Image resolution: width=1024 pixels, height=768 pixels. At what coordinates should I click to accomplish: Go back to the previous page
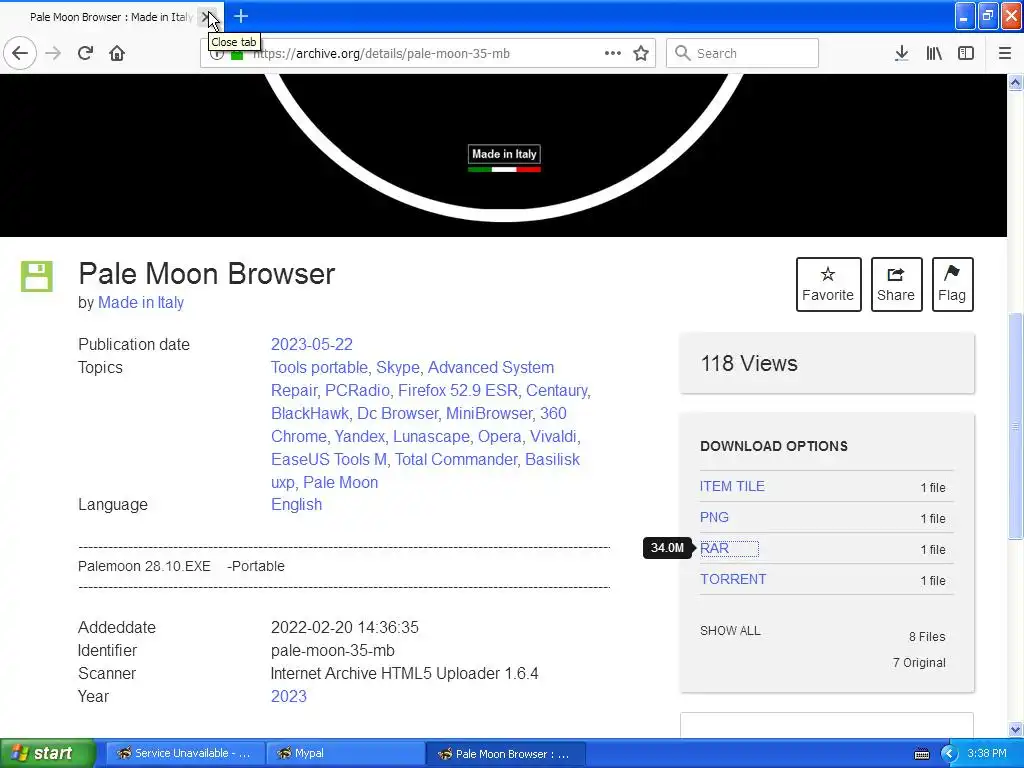coord(20,53)
